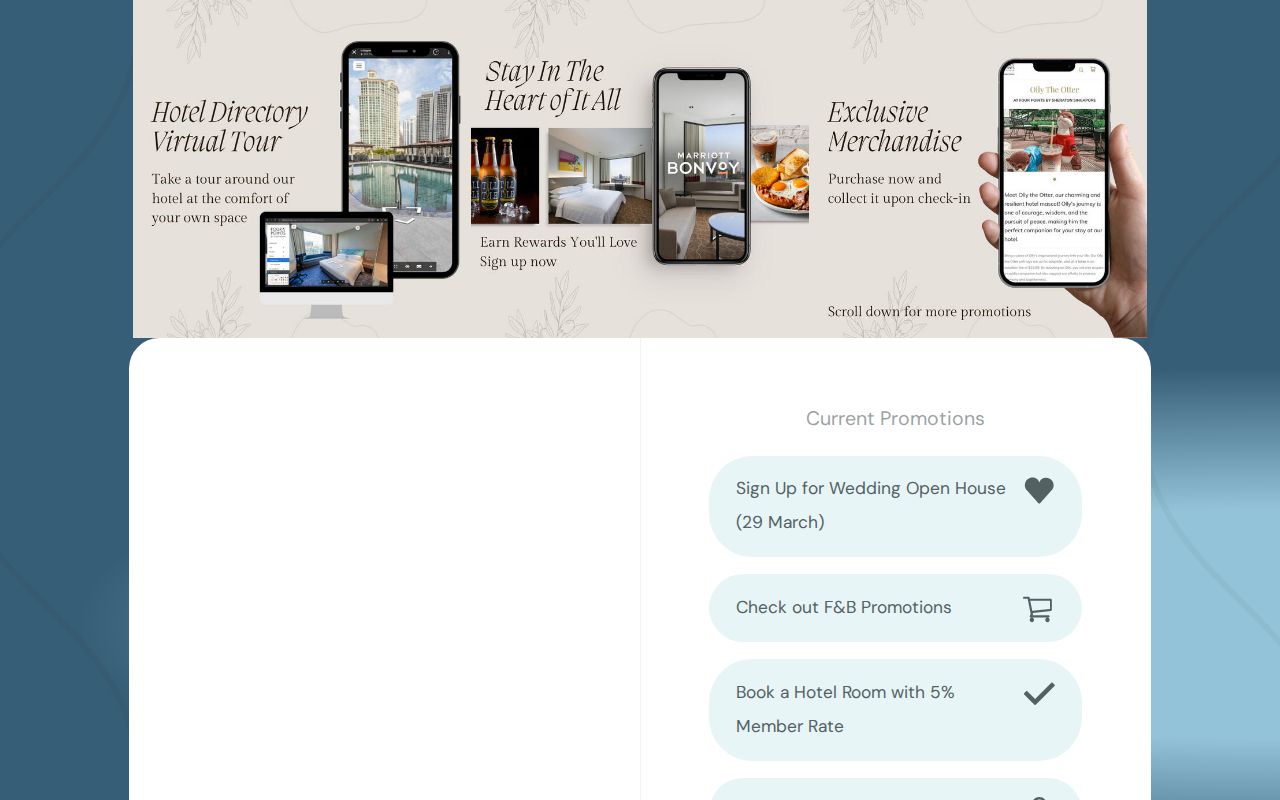Click the hotel bedroom photo in the banner
The height and width of the screenshot is (800, 1280).
click(600, 176)
